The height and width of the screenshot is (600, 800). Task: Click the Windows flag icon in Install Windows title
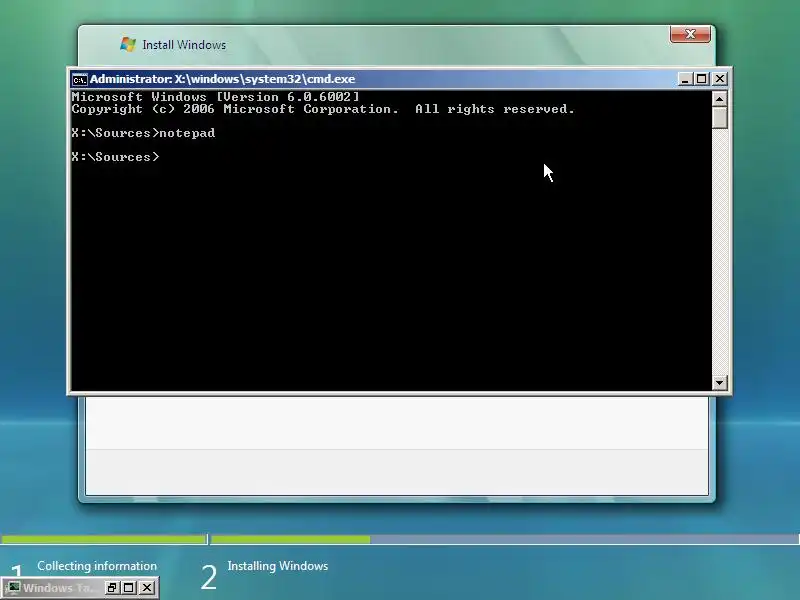[x=128, y=44]
